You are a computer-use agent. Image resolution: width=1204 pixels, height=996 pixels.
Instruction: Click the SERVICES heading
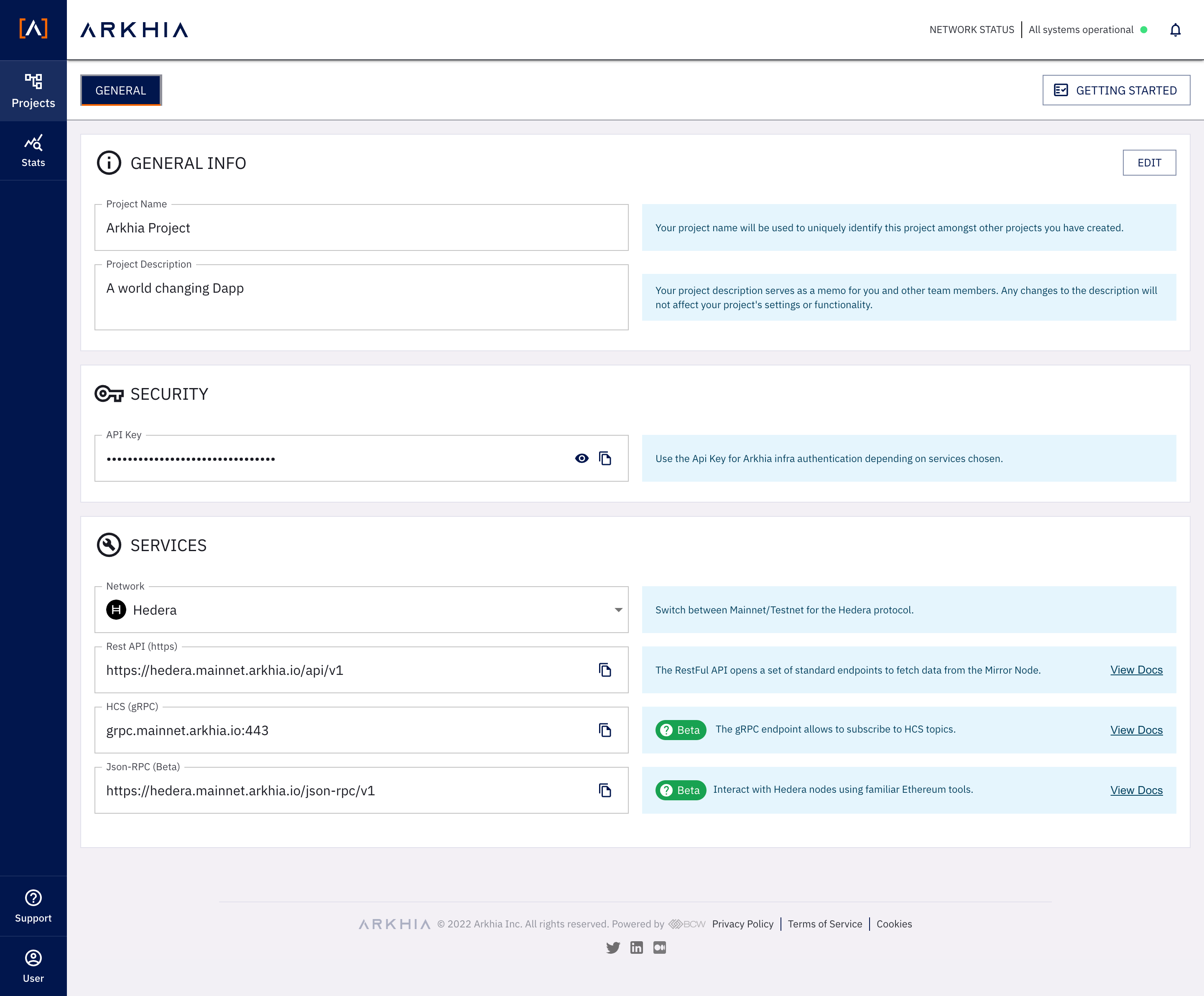[168, 545]
